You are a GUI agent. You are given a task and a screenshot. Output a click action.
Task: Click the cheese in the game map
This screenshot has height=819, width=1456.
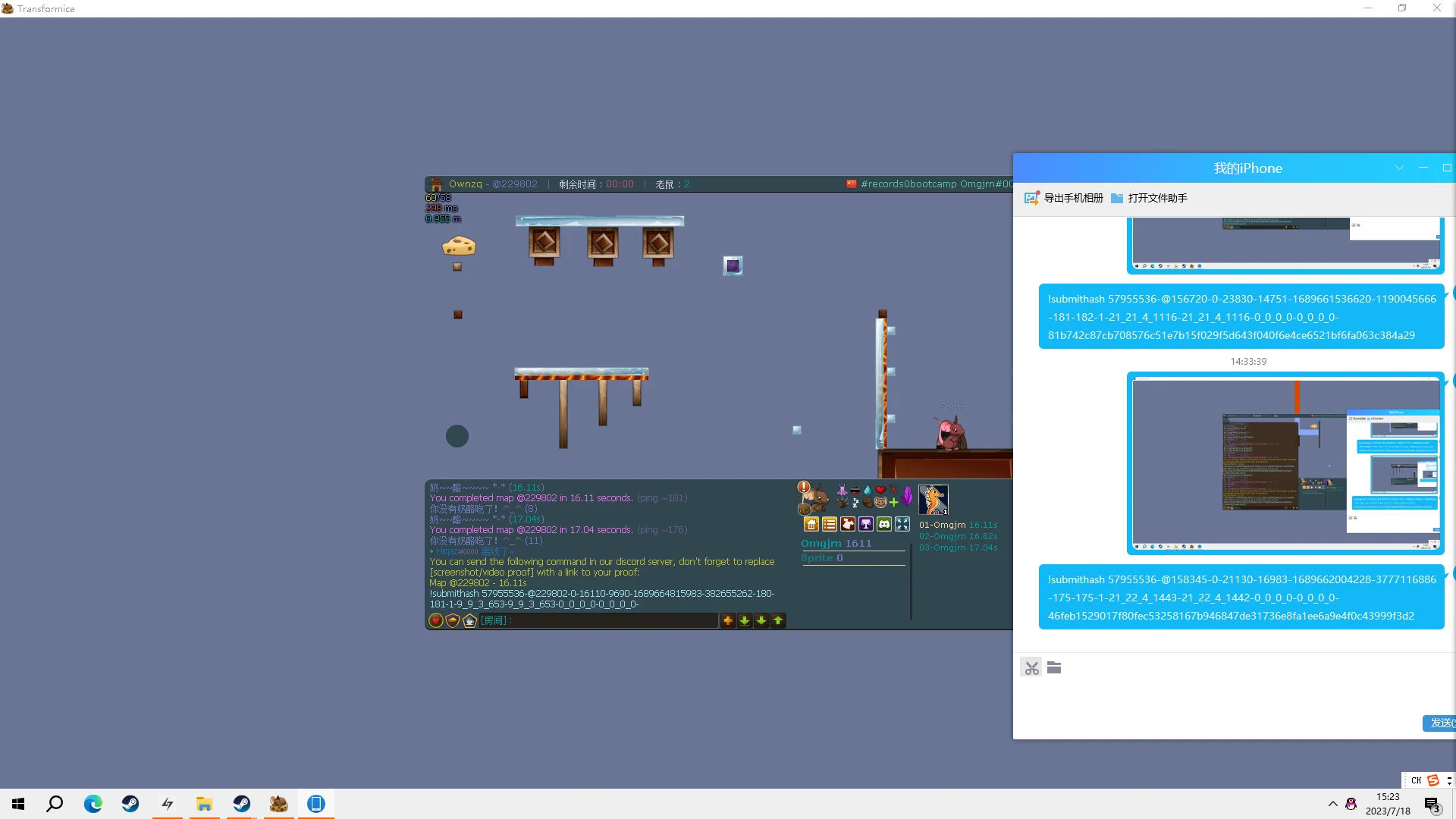[459, 245]
